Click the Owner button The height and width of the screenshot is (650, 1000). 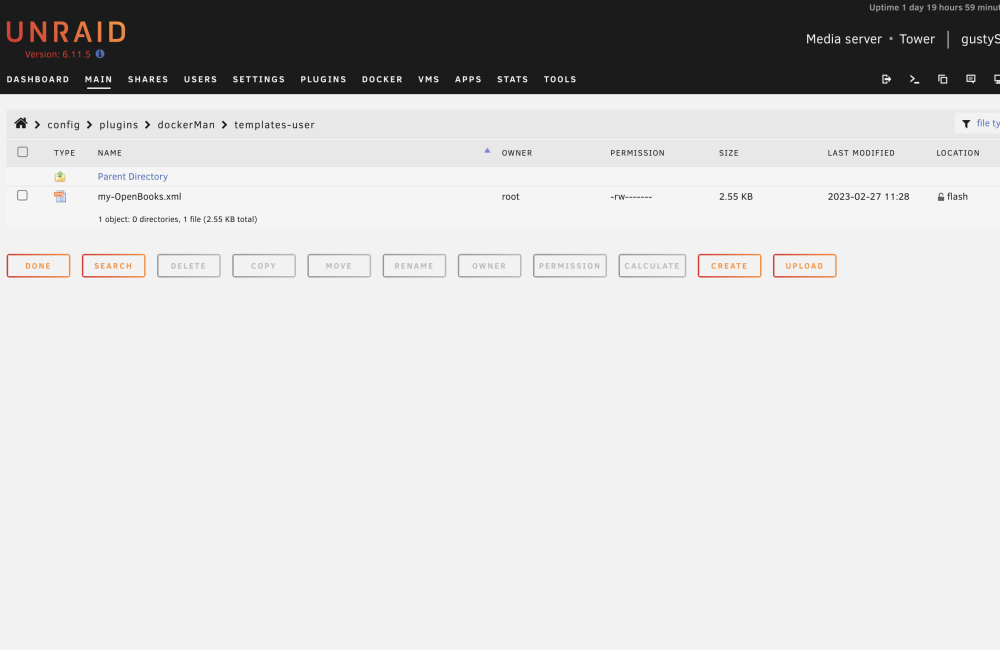[x=490, y=266]
